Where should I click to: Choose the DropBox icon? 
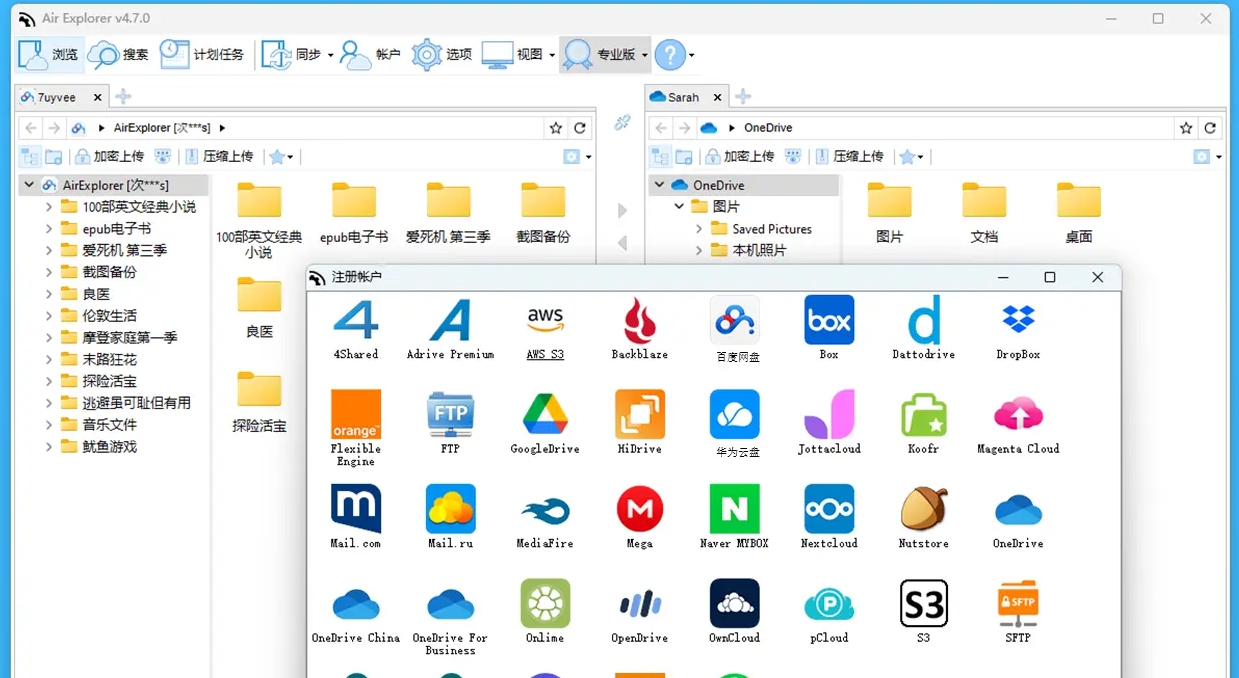click(1018, 320)
